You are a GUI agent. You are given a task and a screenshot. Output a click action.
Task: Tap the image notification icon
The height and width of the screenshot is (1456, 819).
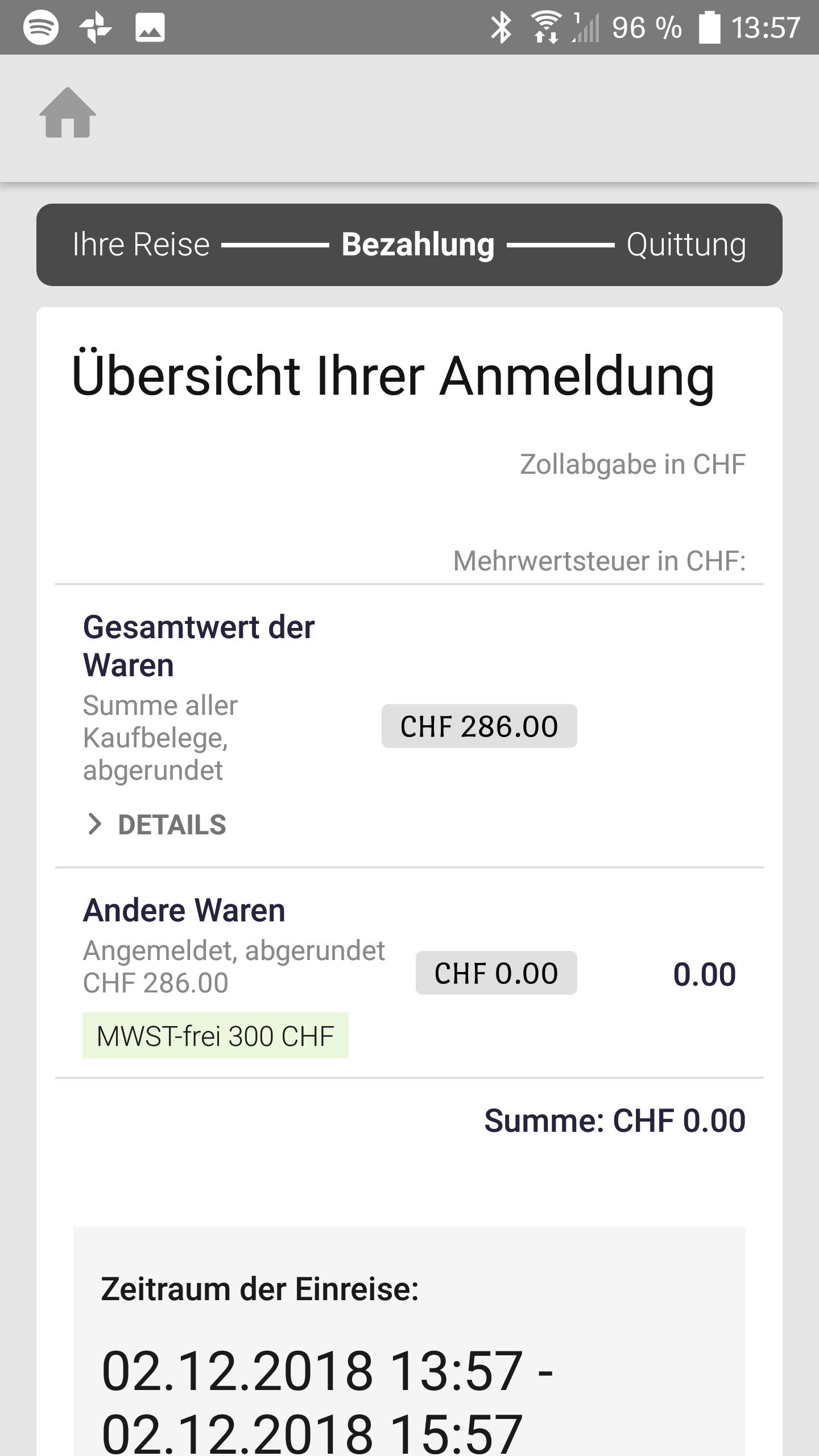point(150,27)
